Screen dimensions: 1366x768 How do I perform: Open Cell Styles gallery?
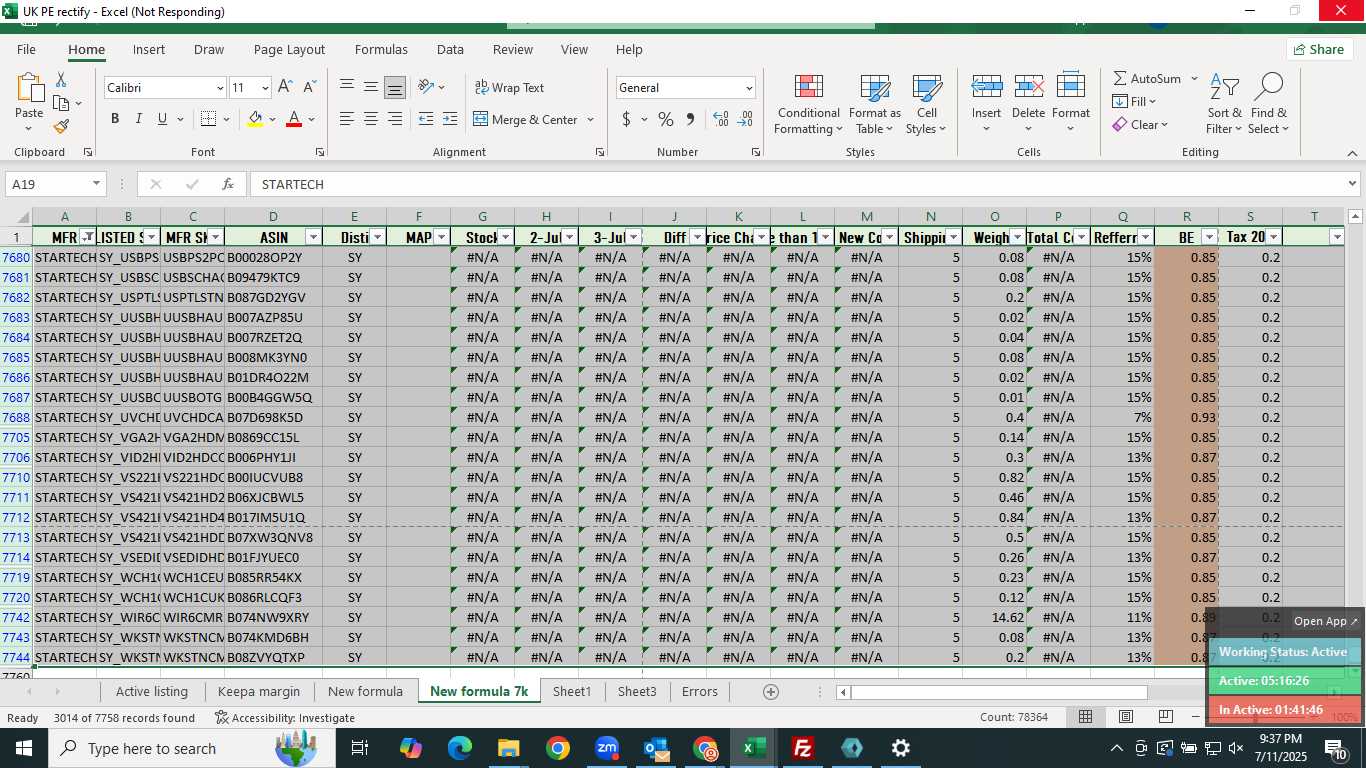927,104
